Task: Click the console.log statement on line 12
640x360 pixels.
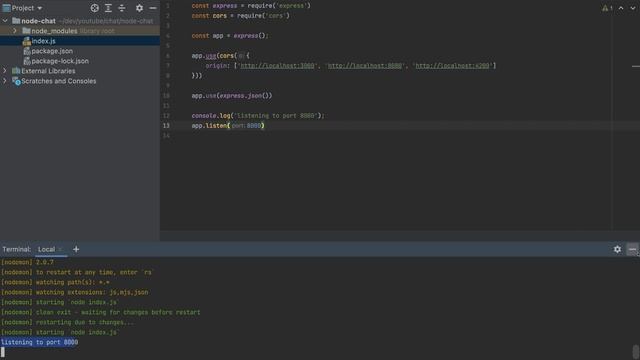Action: point(258,116)
